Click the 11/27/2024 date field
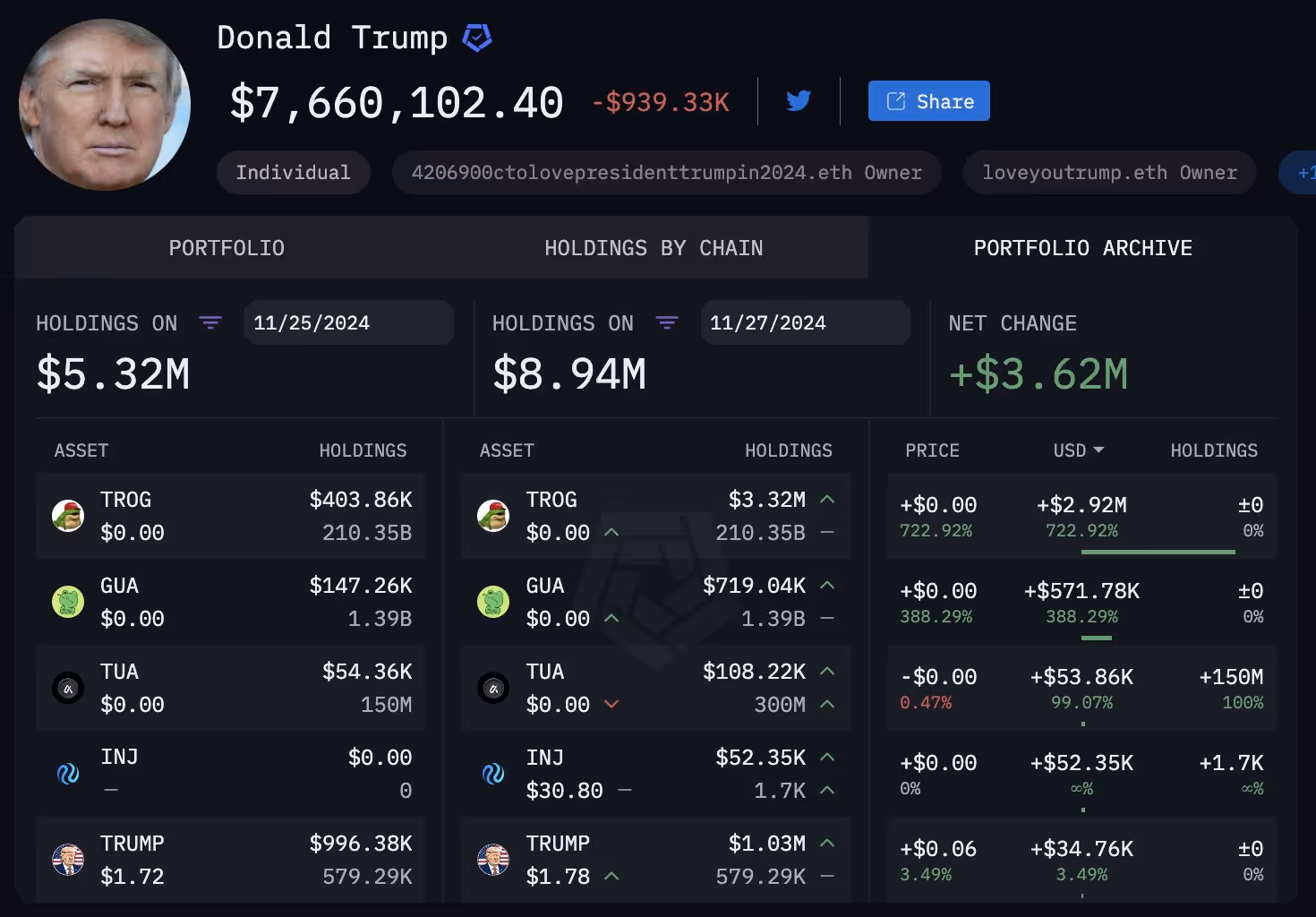Viewport: 1316px width, 917px height. tap(805, 323)
